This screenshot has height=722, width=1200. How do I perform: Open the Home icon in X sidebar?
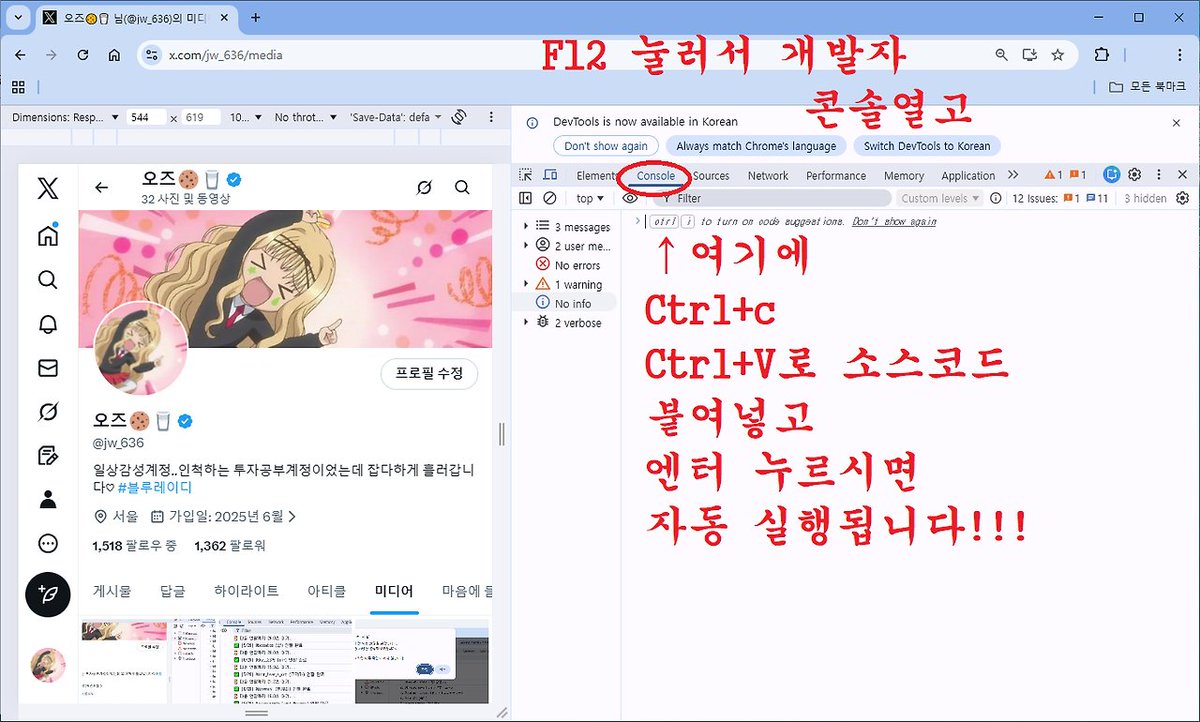(47, 235)
